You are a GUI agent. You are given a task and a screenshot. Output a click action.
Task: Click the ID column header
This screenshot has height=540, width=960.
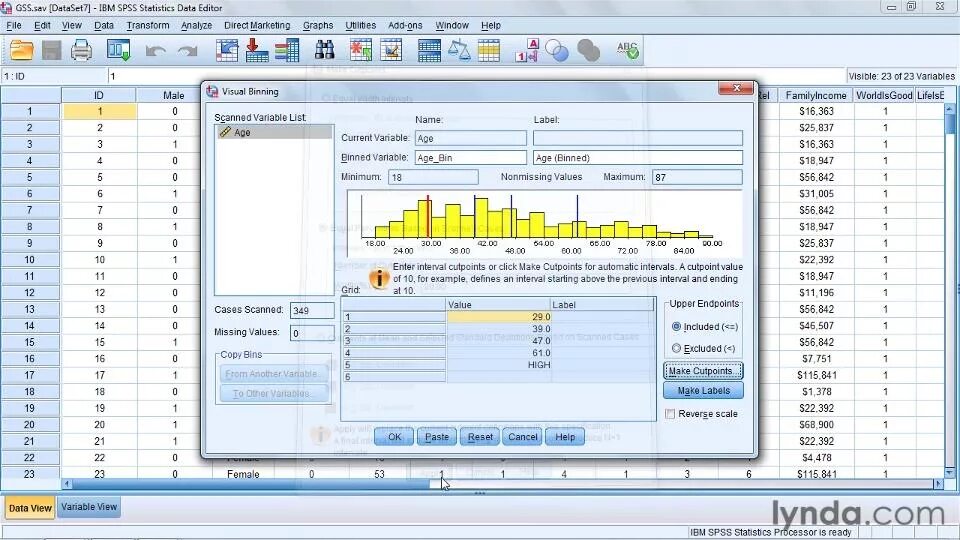[99, 95]
